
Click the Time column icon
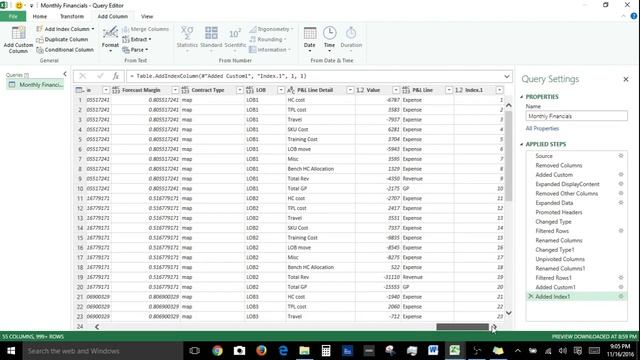[329, 33]
